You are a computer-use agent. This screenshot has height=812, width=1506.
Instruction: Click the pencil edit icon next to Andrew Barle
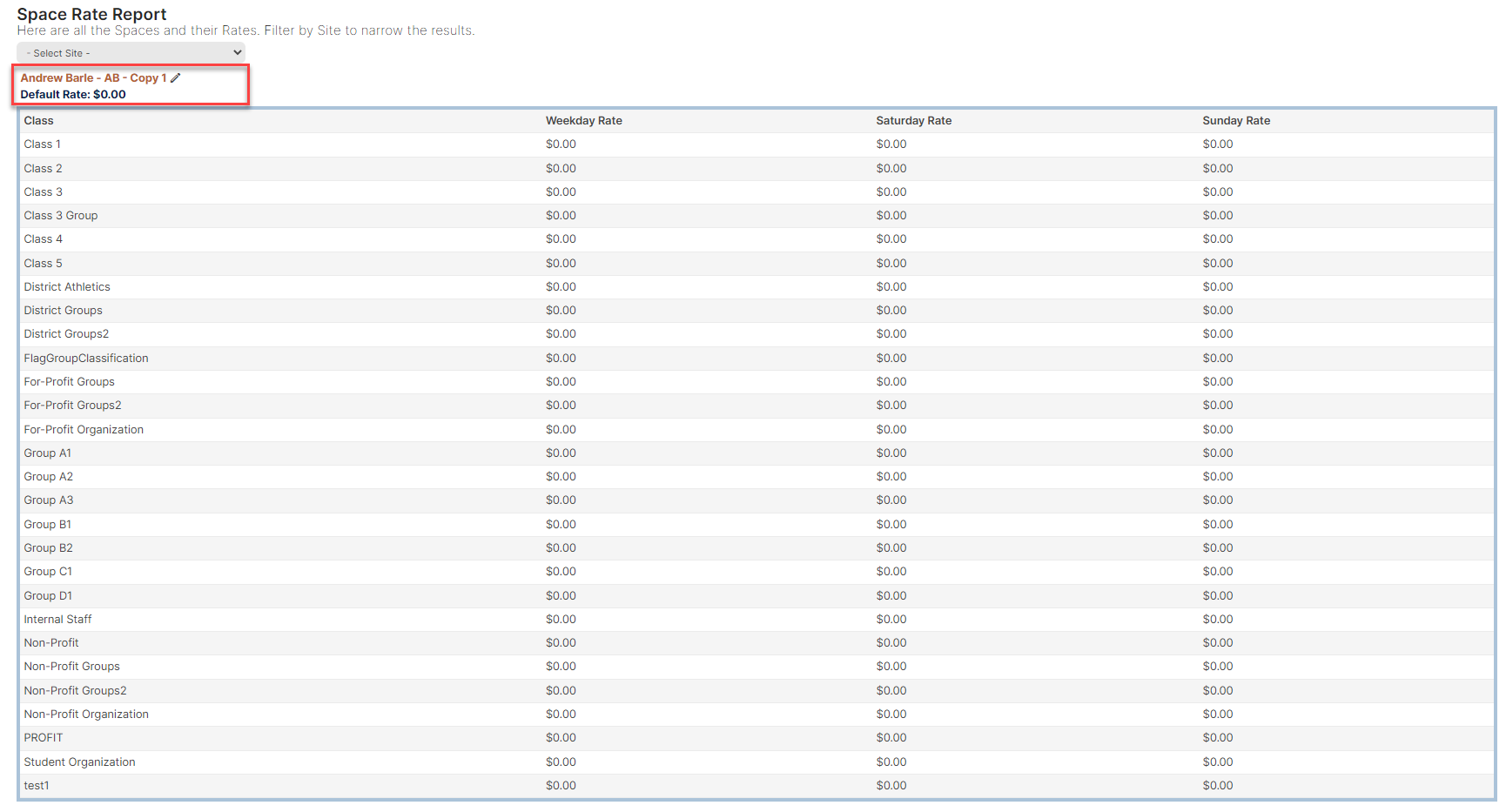coord(175,77)
